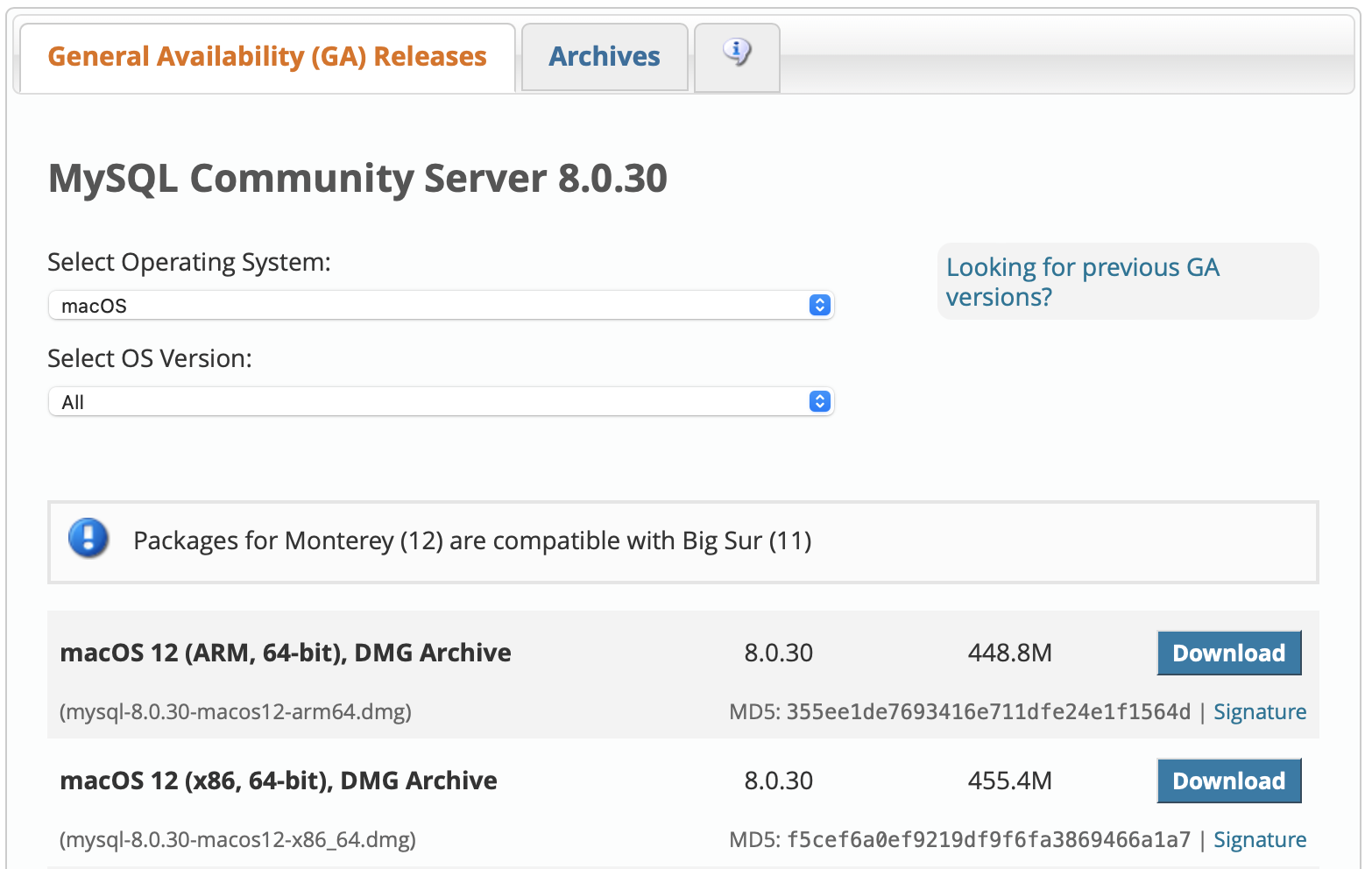Click the Select Operating System label
1372x869 pixels.
[x=189, y=262]
